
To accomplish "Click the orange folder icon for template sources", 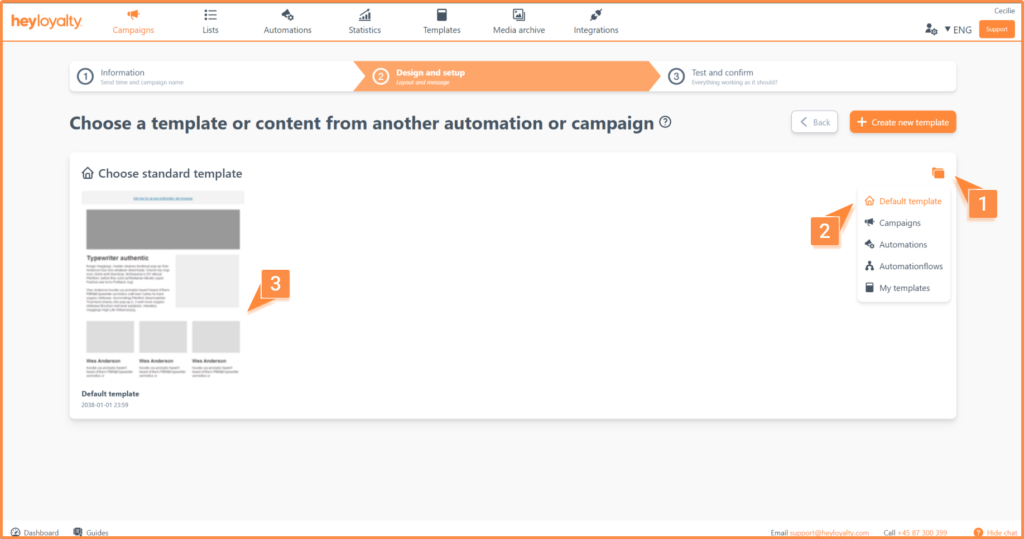I will point(938,173).
